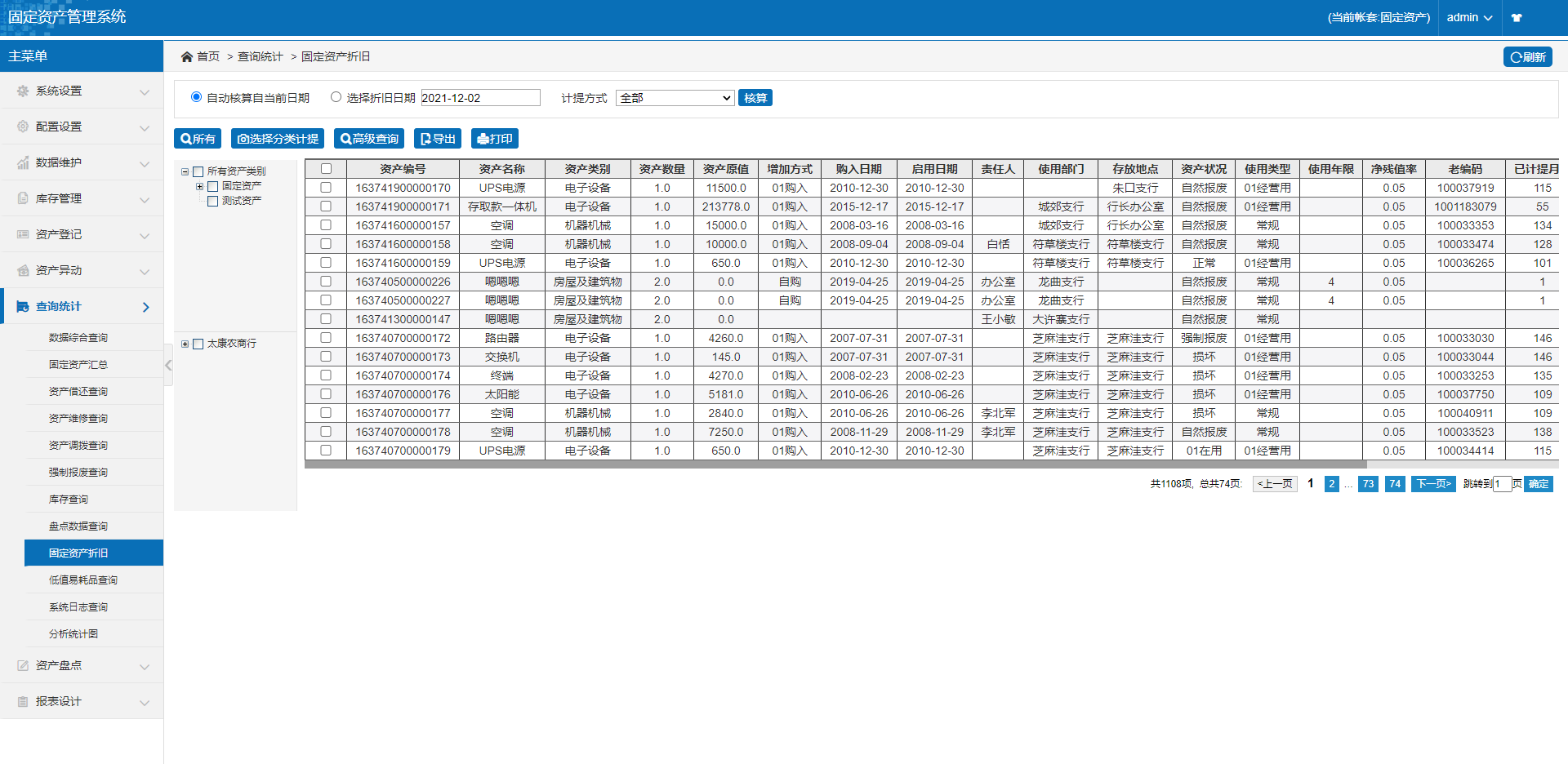Open the 计提方式 dropdown
Image resolution: width=1568 pixels, height=764 pixels.
coord(675,98)
